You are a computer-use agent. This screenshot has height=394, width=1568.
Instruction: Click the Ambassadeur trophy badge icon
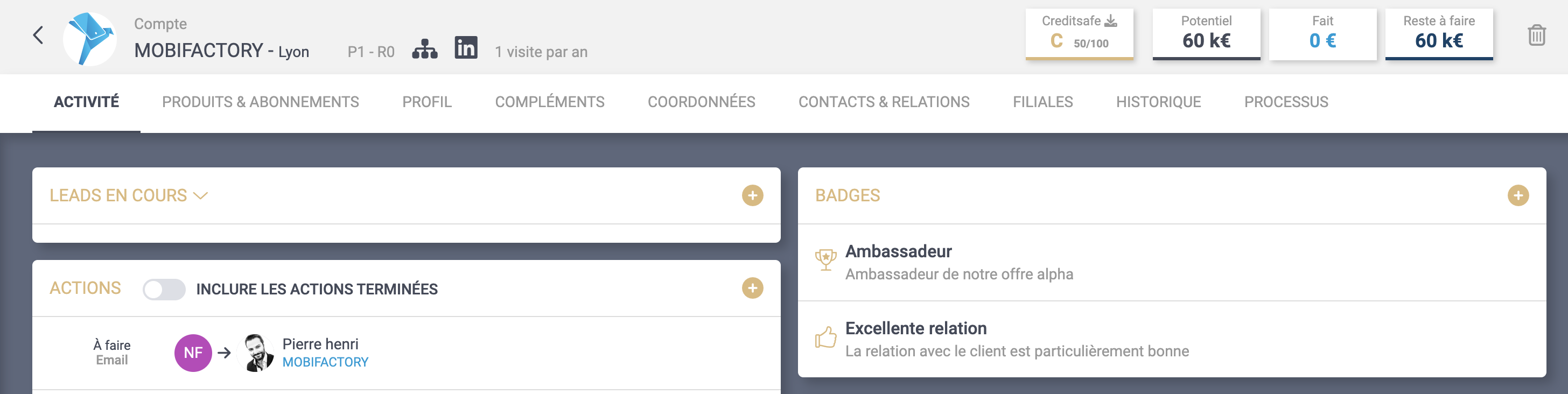pos(825,260)
